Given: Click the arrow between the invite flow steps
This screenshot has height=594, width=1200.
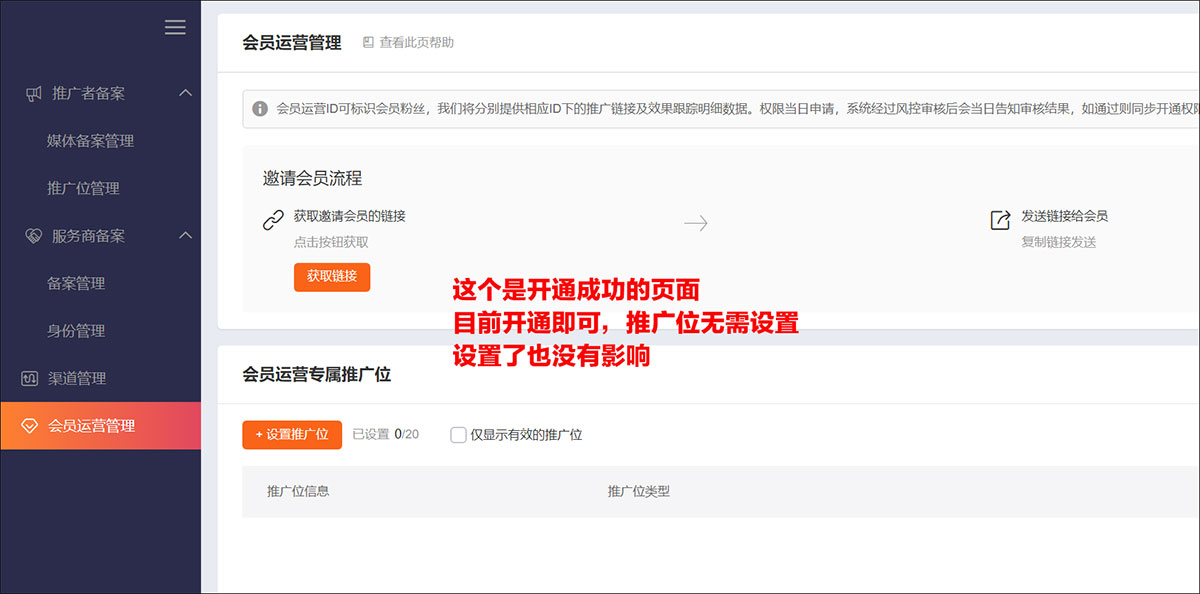Looking at the screenshot, I should (695, 223).
